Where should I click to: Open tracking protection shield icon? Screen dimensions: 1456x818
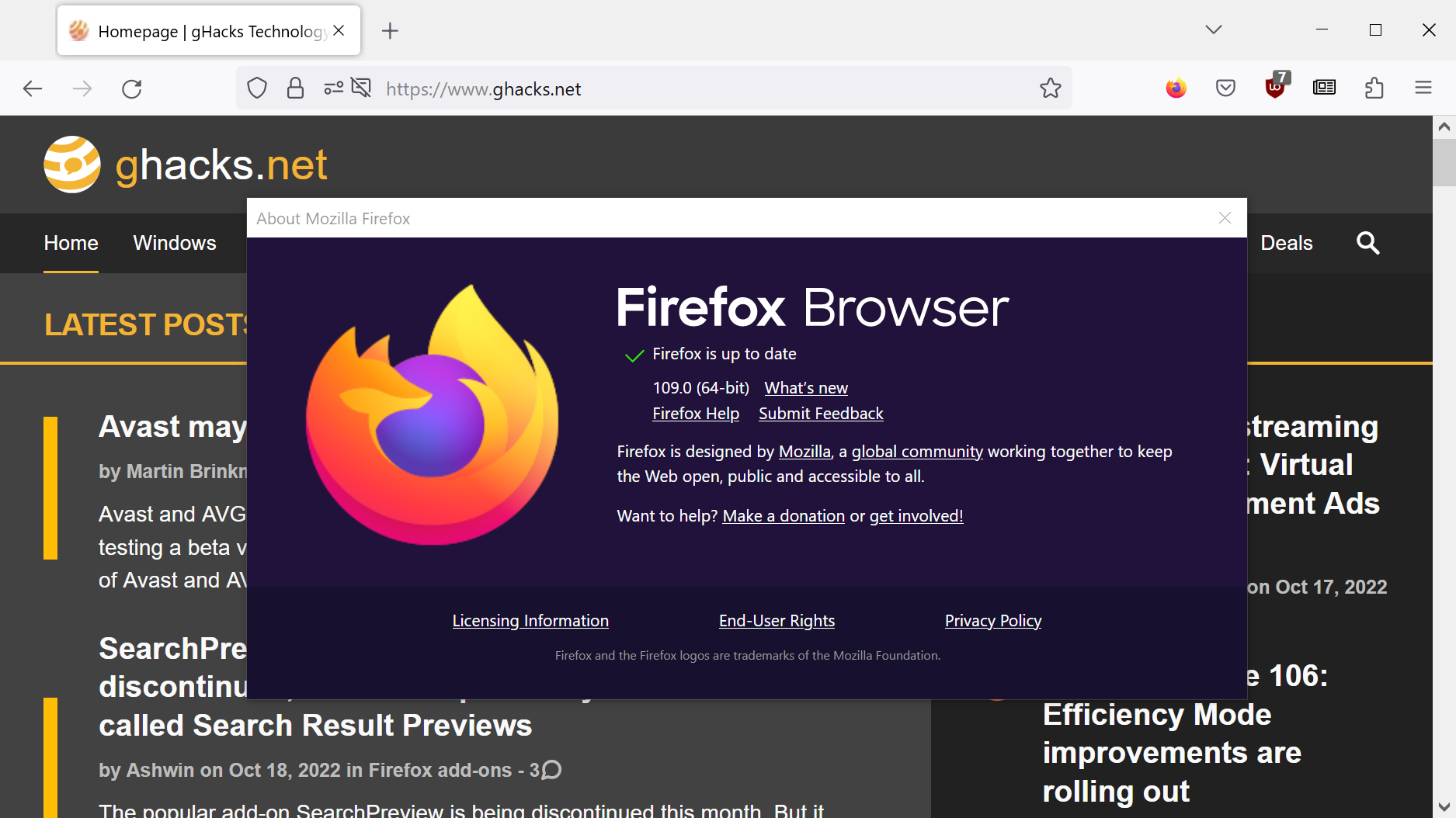pyautogui.click(x=257, y=88)
